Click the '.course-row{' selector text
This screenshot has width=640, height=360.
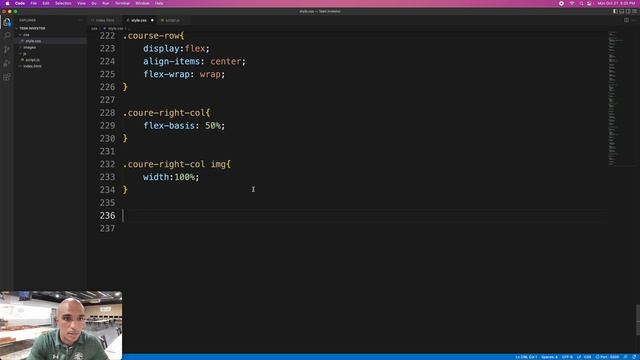pos(153,36)
